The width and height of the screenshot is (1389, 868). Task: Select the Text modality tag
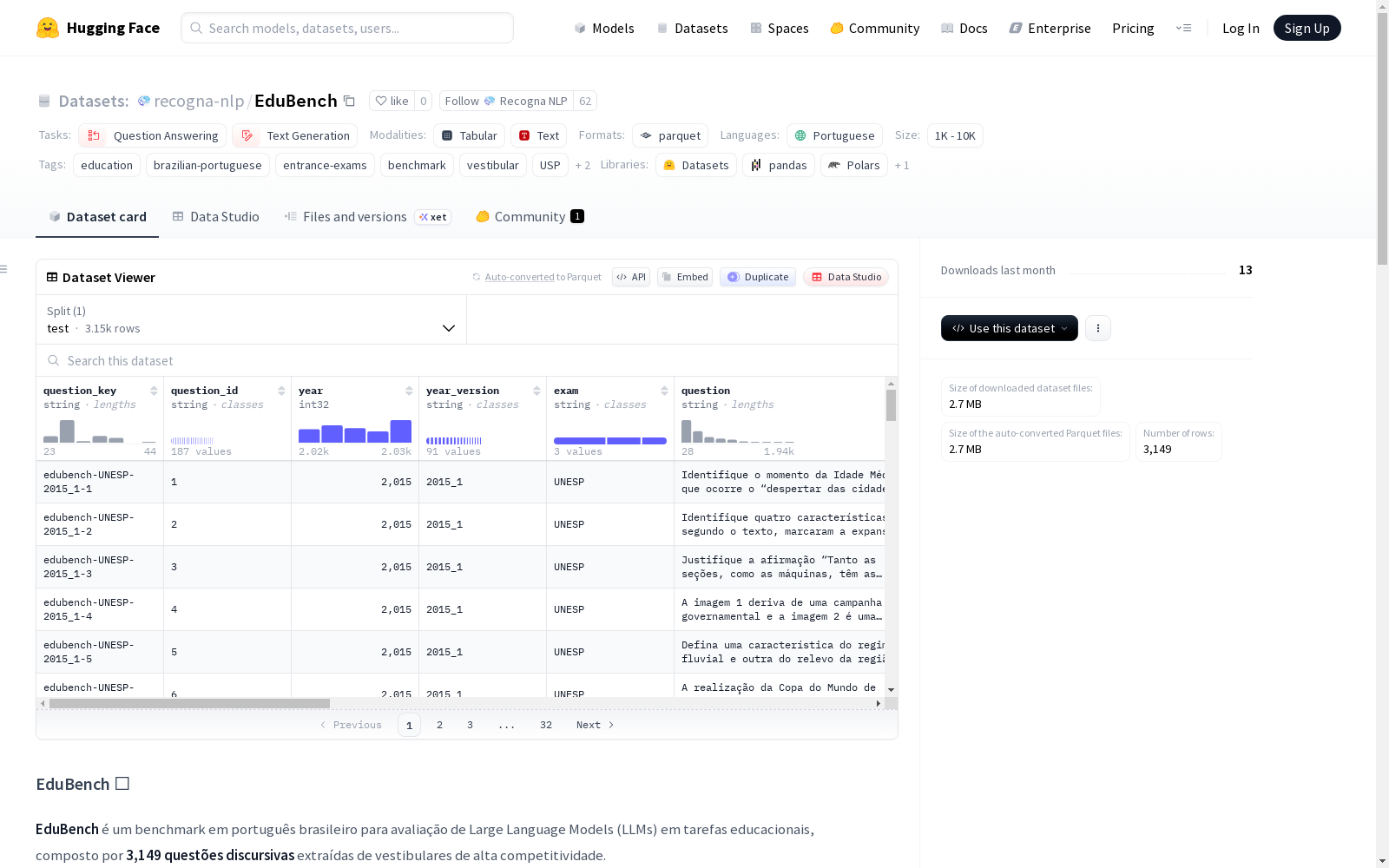538,135
